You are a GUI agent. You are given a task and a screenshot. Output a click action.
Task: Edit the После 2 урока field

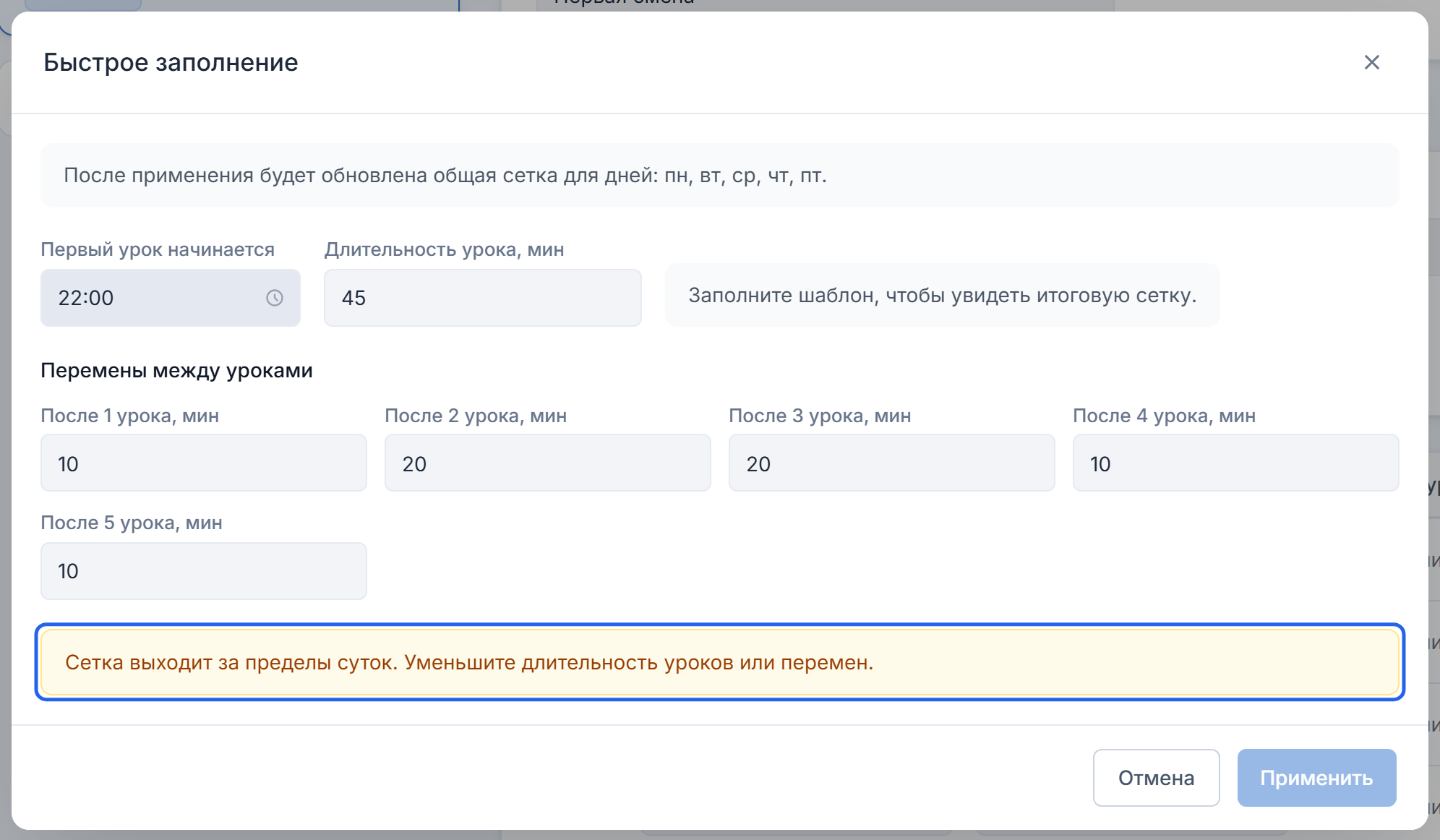[x=548, y=463]
